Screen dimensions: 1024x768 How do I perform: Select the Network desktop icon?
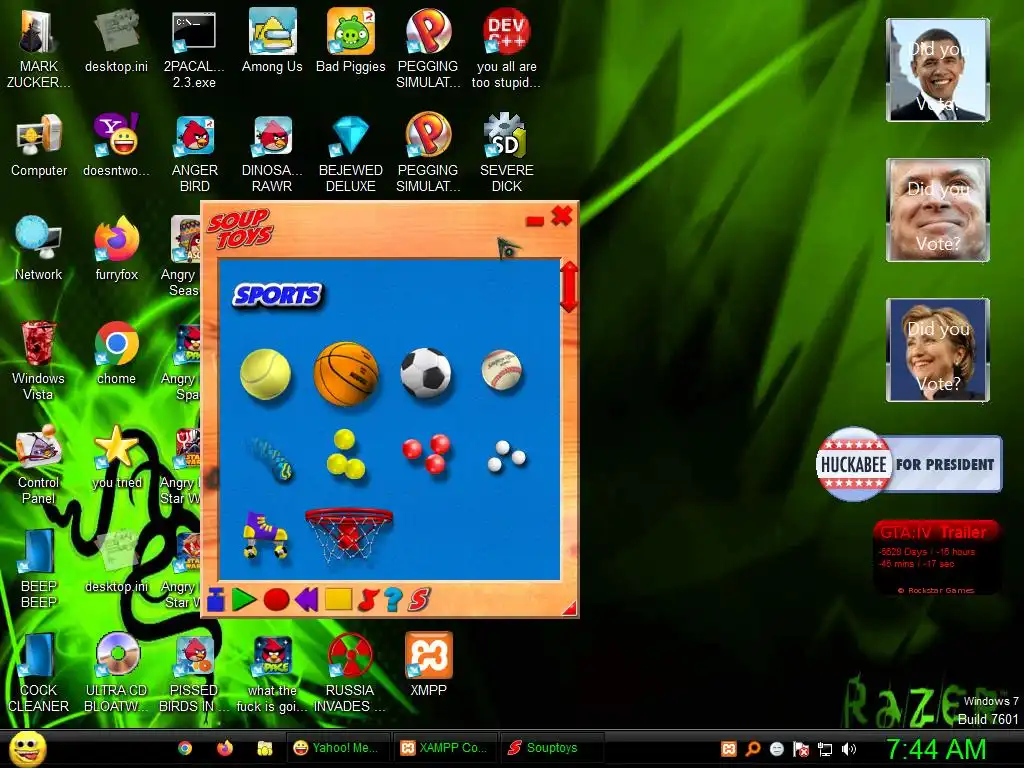39,248
